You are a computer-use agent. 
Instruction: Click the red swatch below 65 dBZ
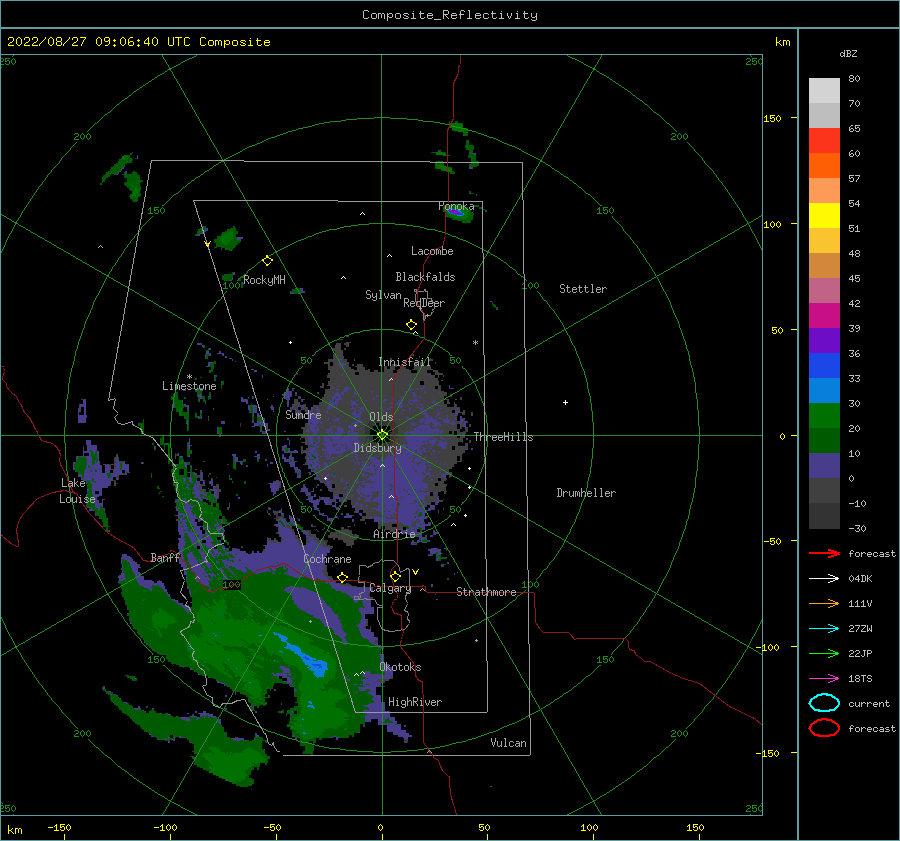click(x=824, y=141)
